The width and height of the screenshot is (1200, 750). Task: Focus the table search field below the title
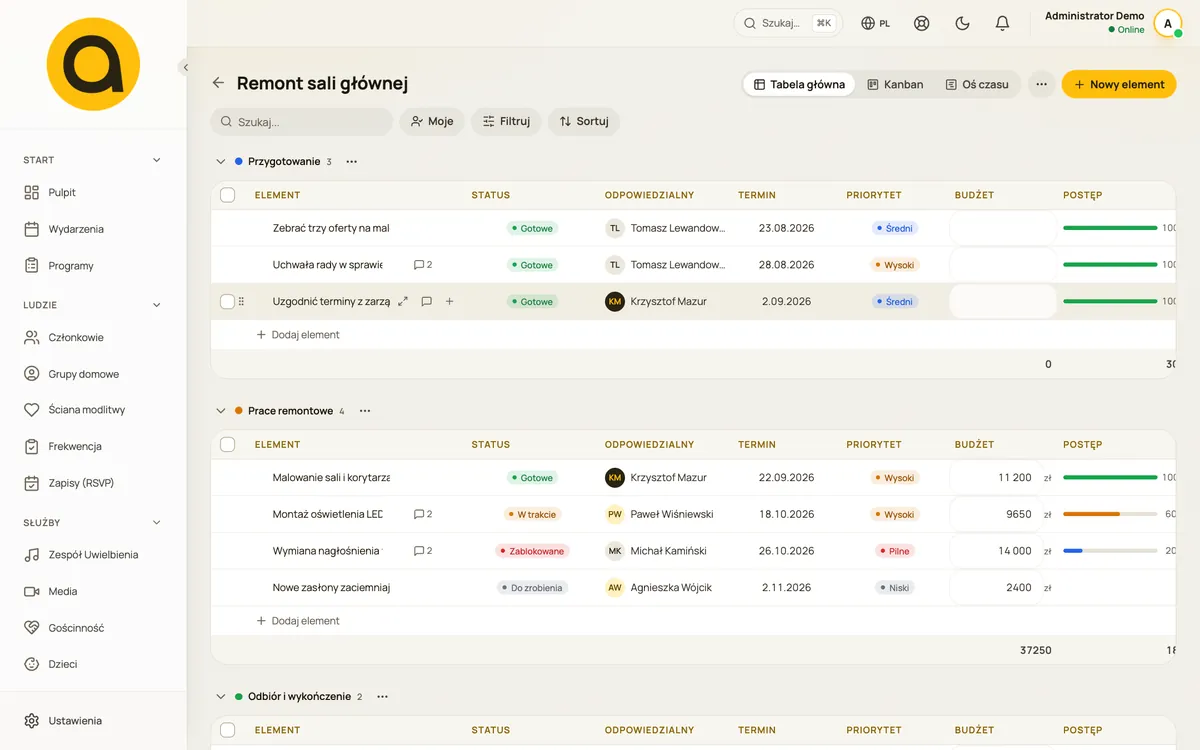(x=301, y=121)
